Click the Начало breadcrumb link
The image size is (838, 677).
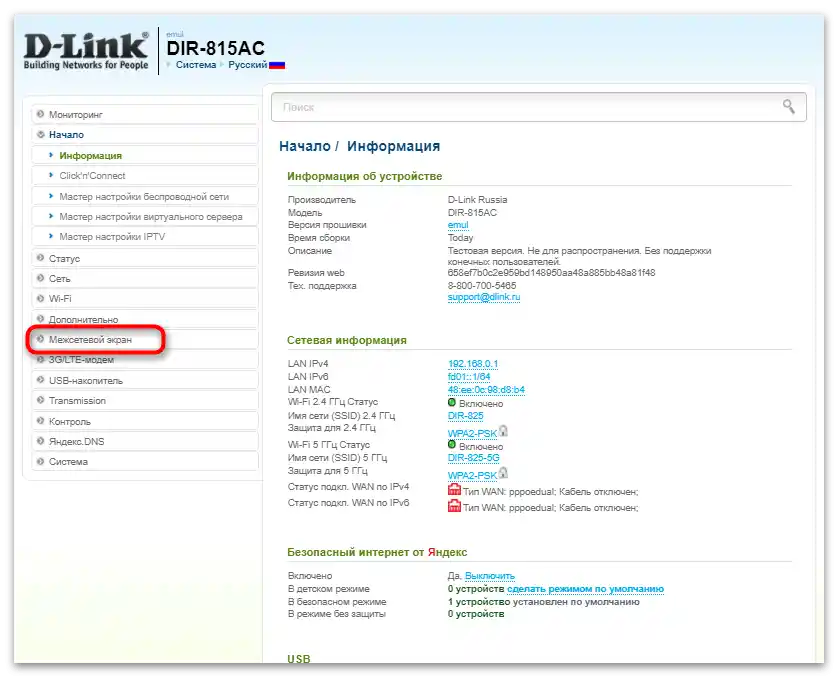[305, 146]
